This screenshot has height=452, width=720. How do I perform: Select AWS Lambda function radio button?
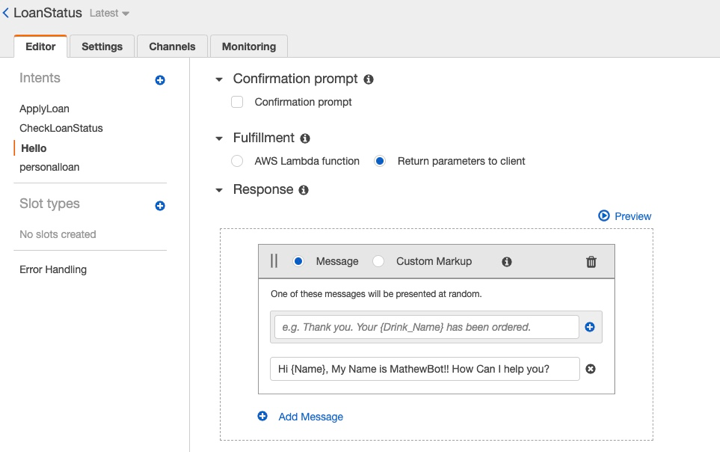click(x=237, y=161)
